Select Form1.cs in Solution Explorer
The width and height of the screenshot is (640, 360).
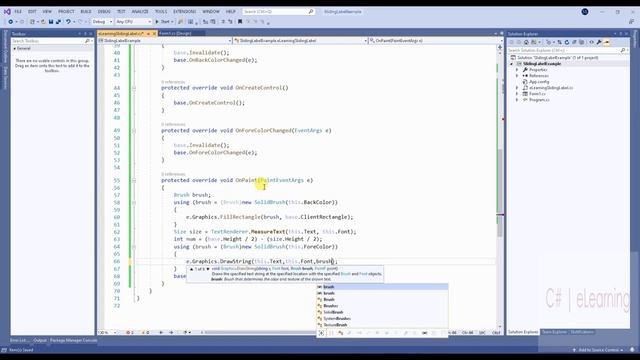tap(537, 94)
